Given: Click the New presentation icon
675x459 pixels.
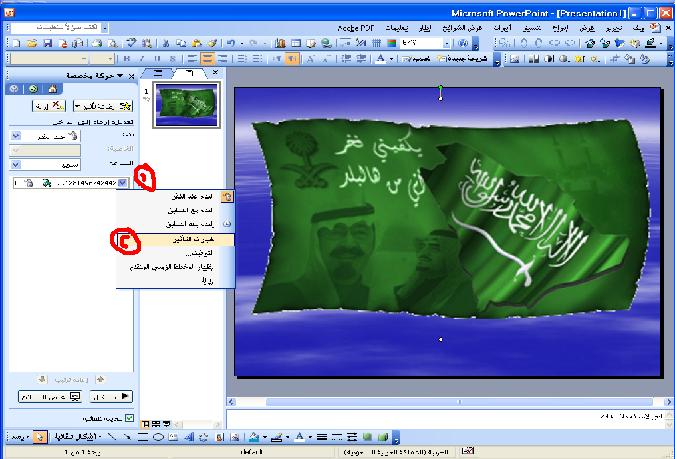Looking at the screenshot, I should [16, 43].
